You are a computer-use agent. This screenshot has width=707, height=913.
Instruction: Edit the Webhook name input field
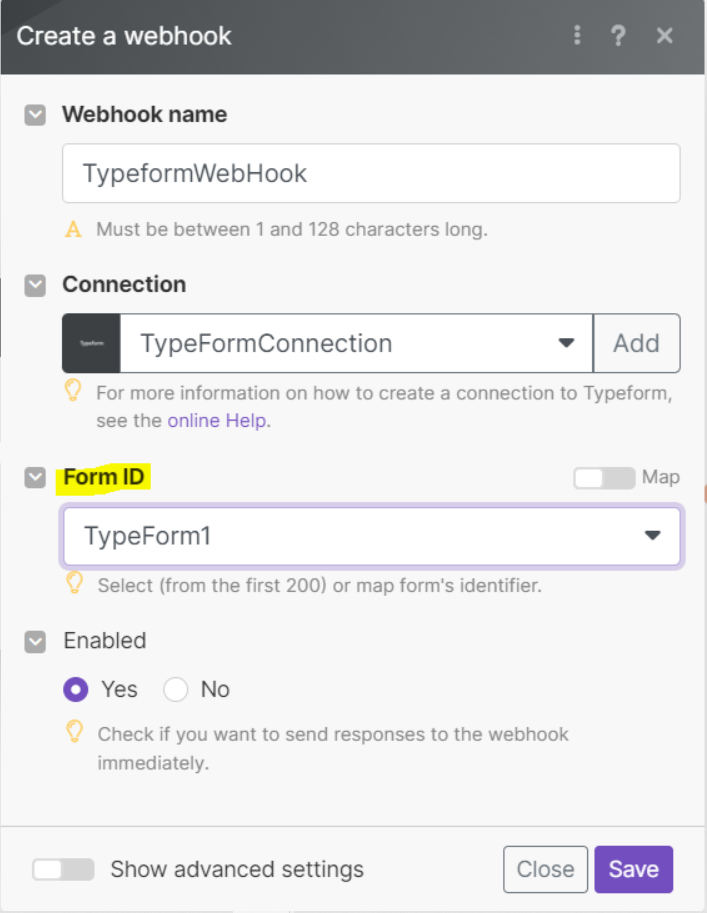(371, 174)
